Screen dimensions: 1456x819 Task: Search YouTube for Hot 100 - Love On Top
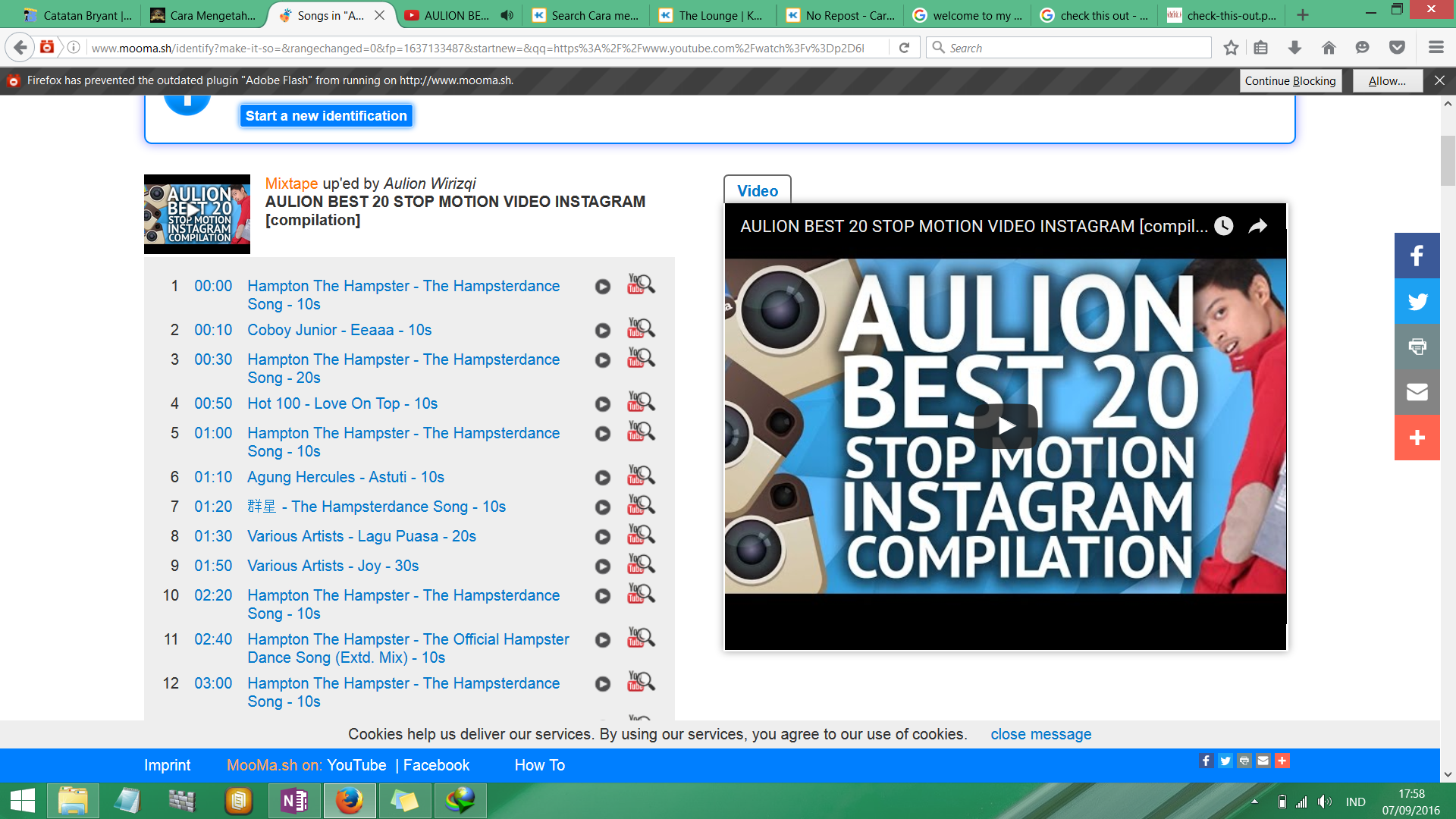tap(641, 402)
